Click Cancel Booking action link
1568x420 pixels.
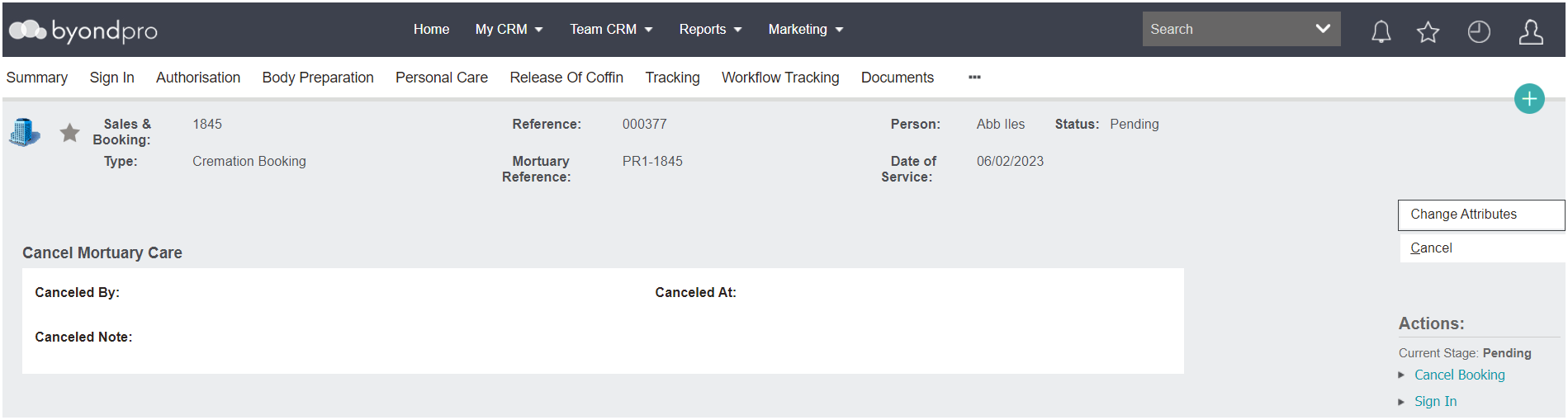coord(1459,375)
